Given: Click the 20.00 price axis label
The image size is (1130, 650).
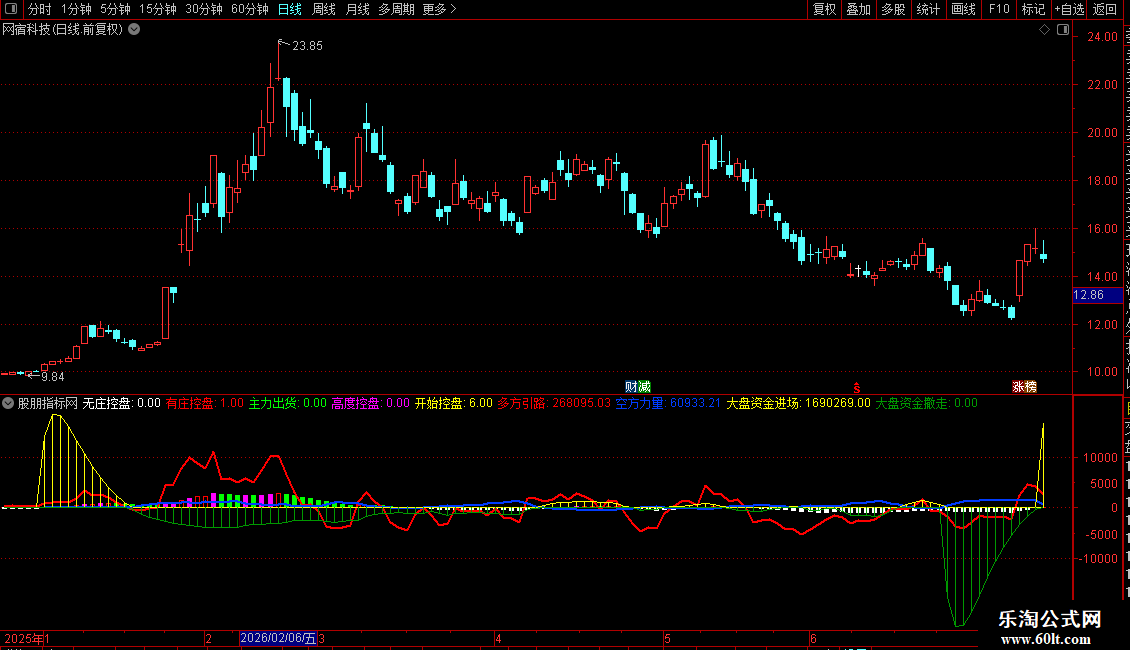Looking at the screenshot, I should (x=1102, y=133).
